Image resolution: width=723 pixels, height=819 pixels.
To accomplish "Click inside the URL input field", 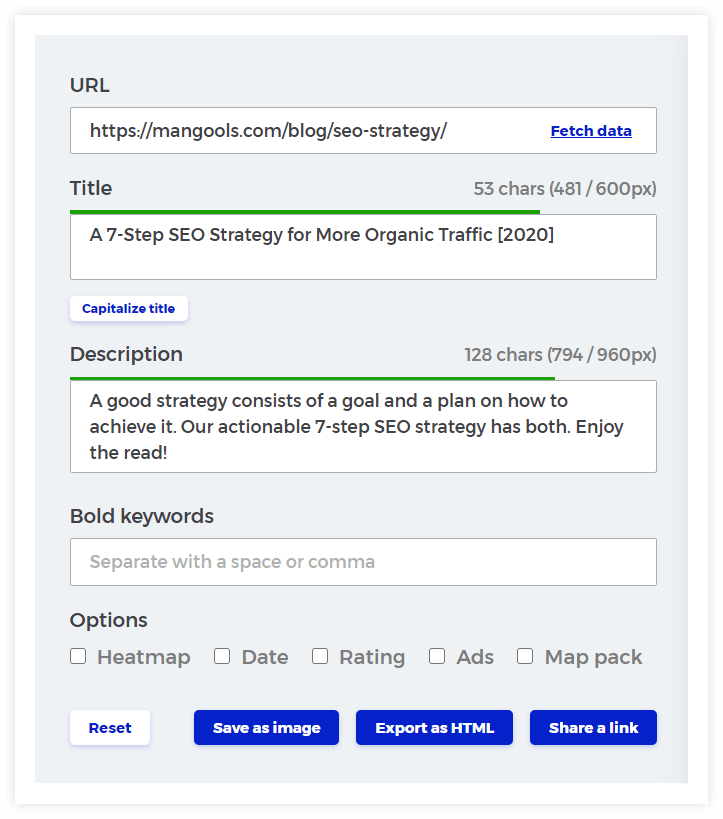I will pos(300,130).
